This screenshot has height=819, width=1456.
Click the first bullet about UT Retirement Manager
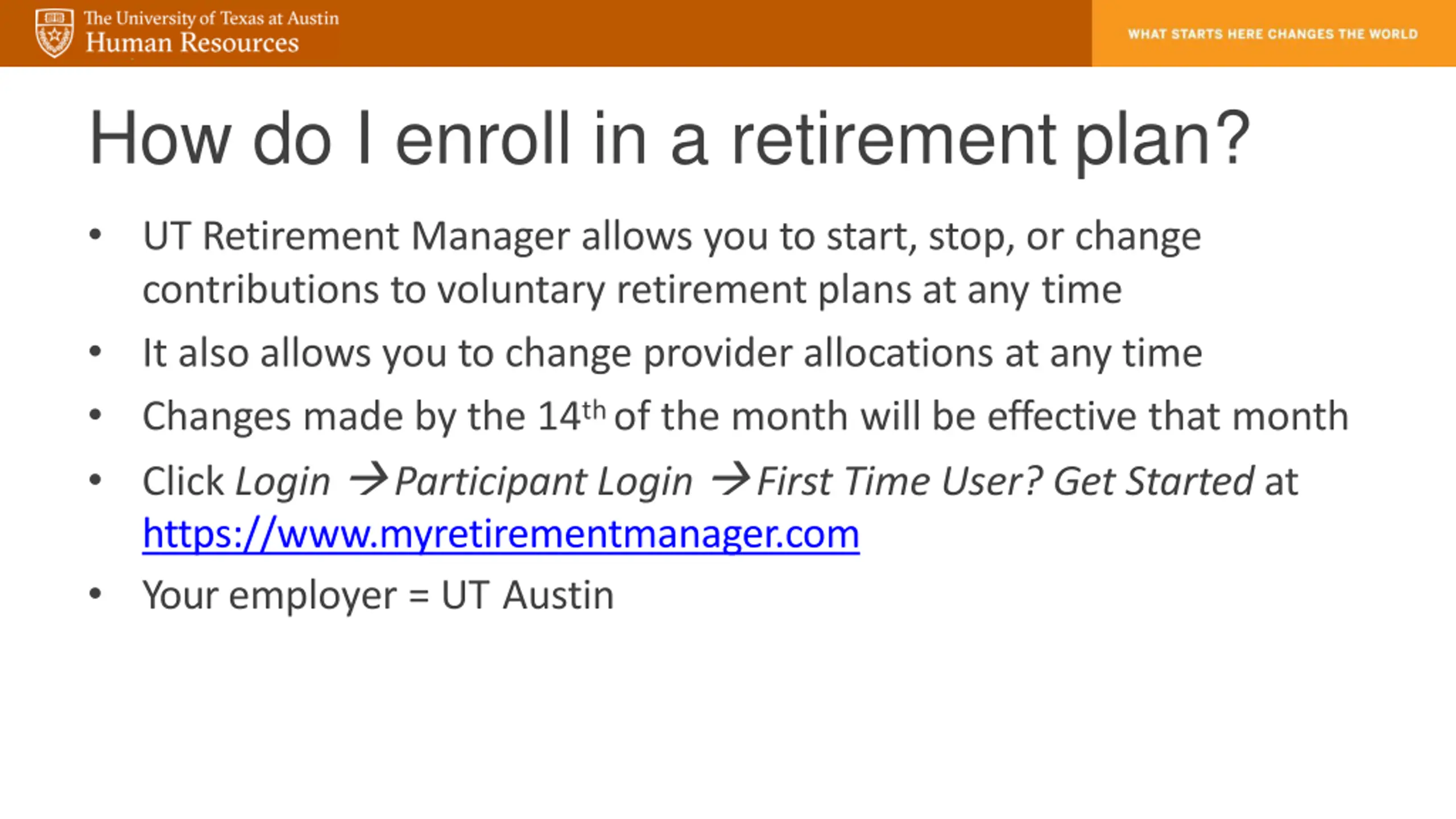[x=672, y=263]
